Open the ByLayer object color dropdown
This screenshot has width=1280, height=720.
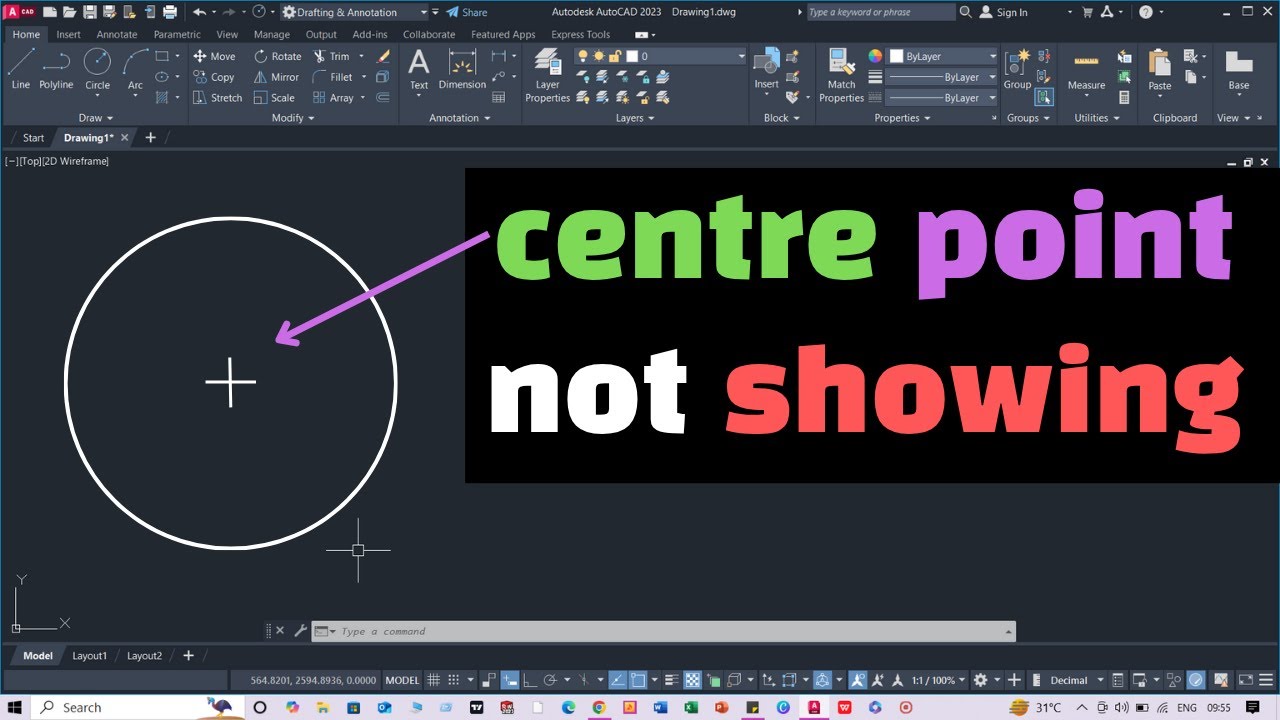(943, 56)
